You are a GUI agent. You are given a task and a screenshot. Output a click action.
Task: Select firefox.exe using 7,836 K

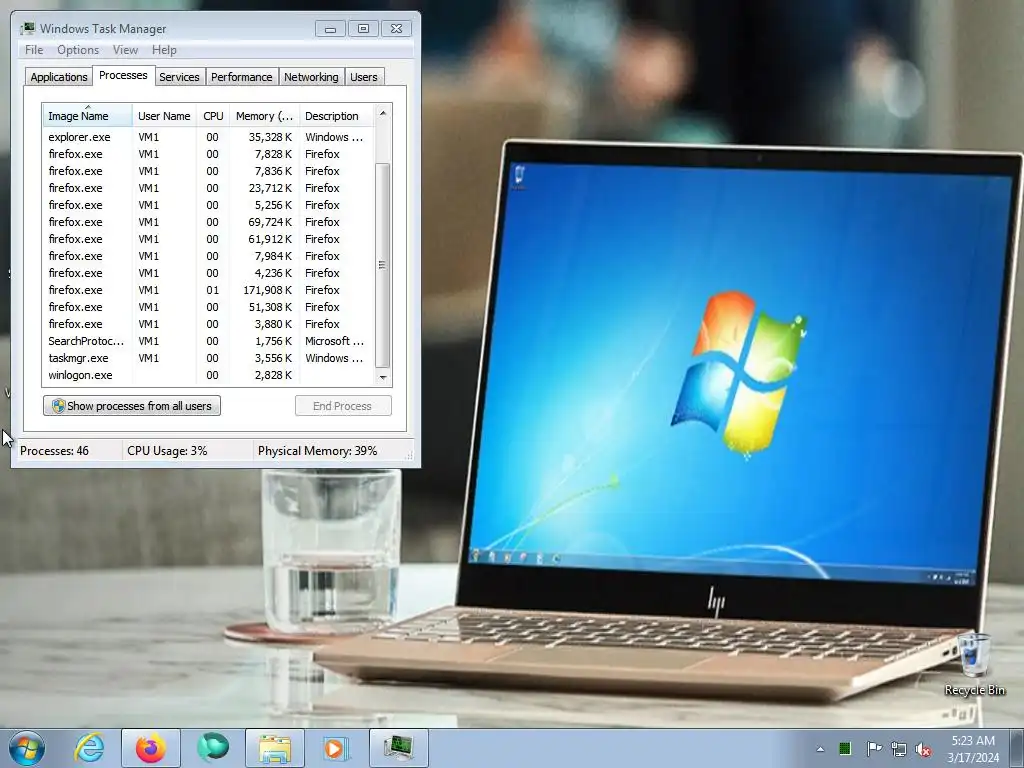208,171
